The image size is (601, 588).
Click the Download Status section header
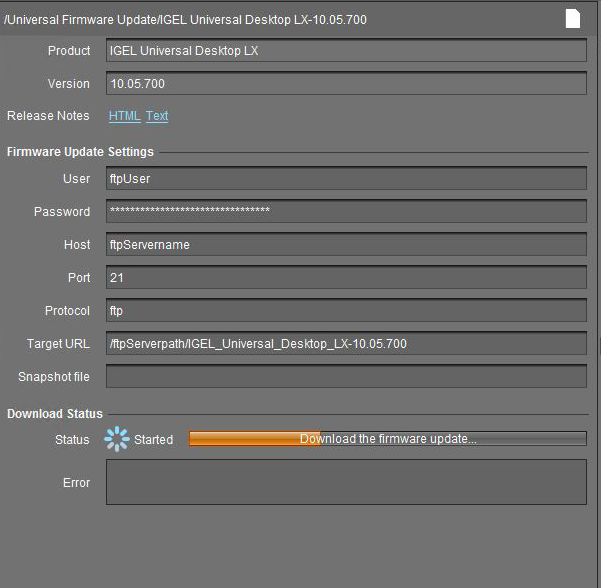point(55,414)
